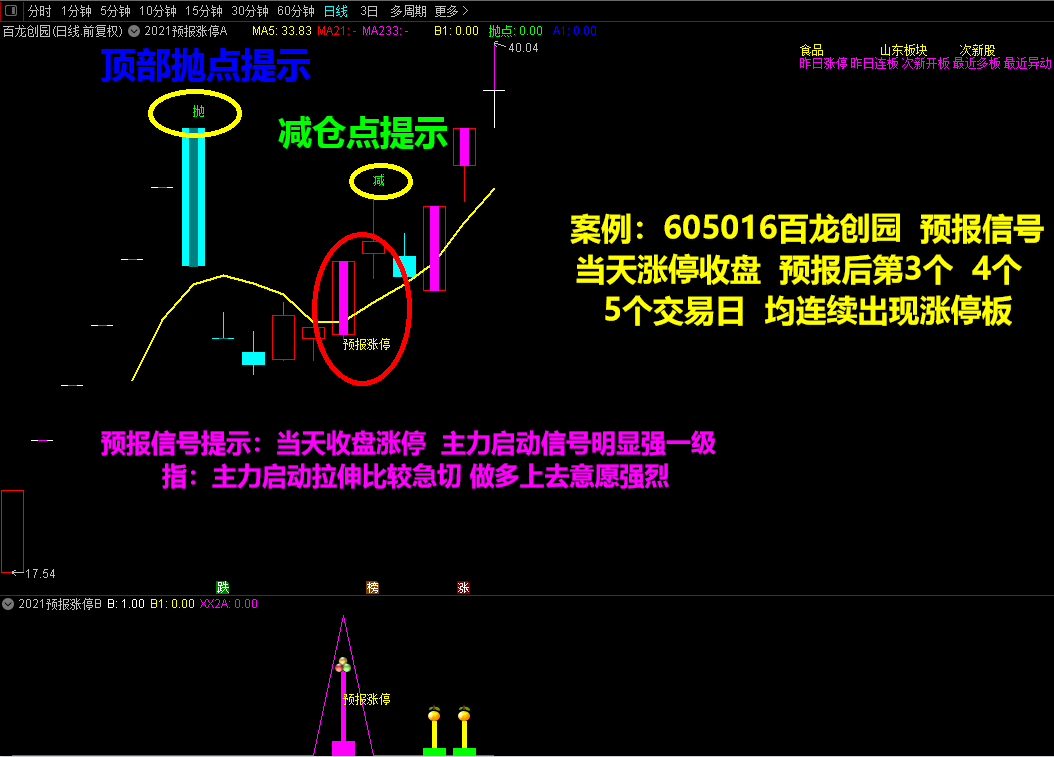Click the yellow B1: 0.00 label in the main chart header
Screen dimensions: 1054x757
456,31
